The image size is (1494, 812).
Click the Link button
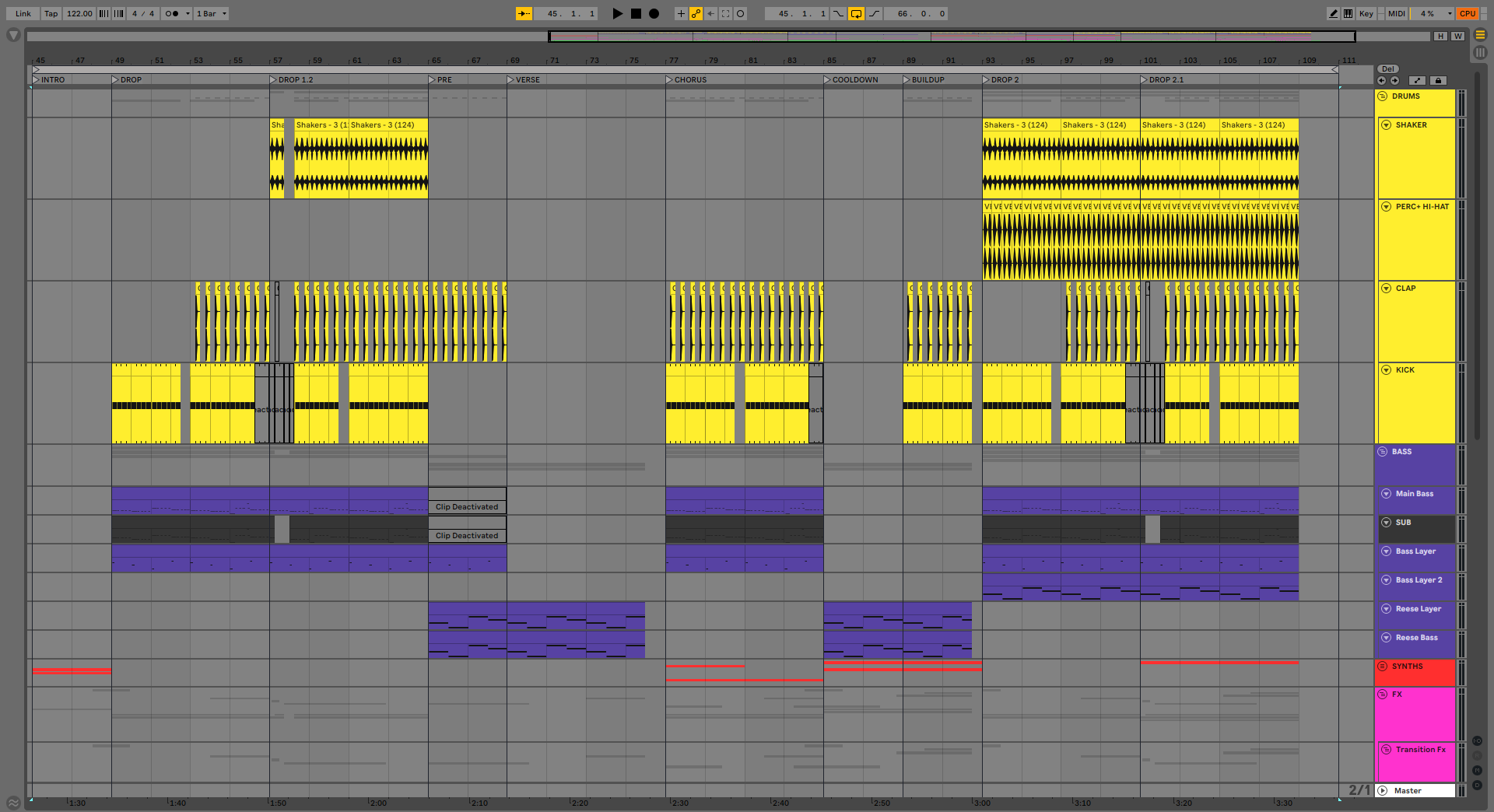click(x=23, y=13)
